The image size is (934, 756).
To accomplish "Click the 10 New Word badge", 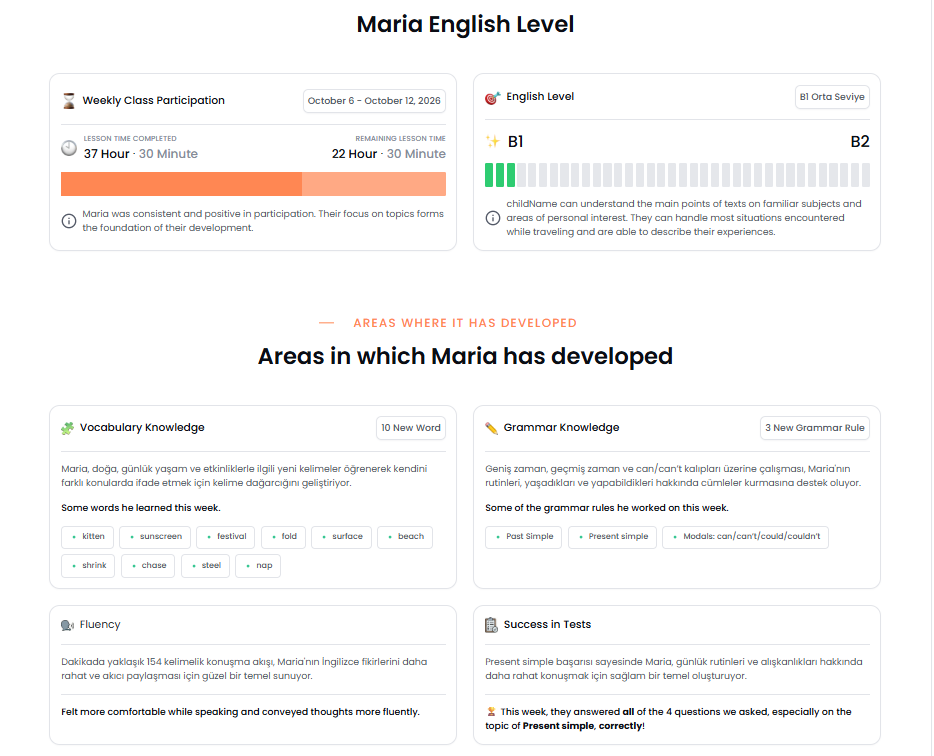I will tap(411, 428).
